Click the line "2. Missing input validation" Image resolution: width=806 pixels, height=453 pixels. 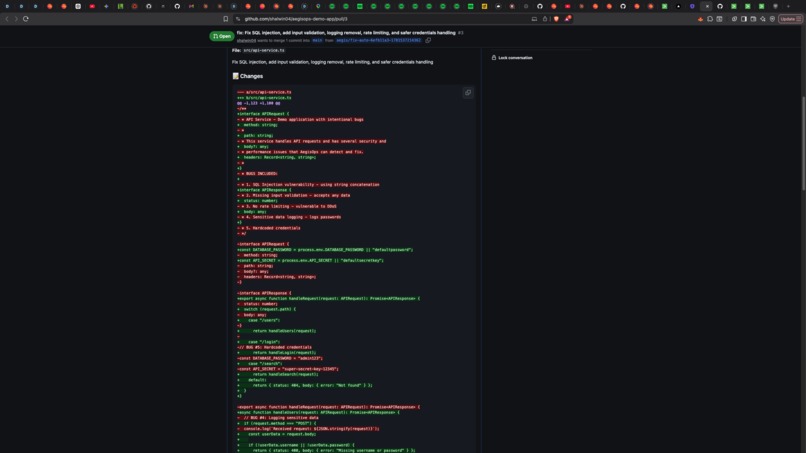click(x=294, y=195)
